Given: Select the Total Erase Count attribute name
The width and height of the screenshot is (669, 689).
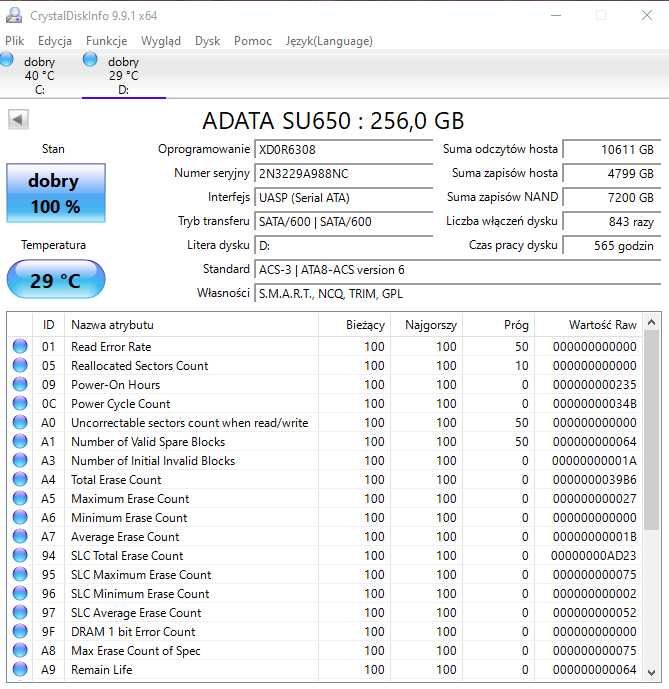Looking at the screenshot, I should [116, 480].
